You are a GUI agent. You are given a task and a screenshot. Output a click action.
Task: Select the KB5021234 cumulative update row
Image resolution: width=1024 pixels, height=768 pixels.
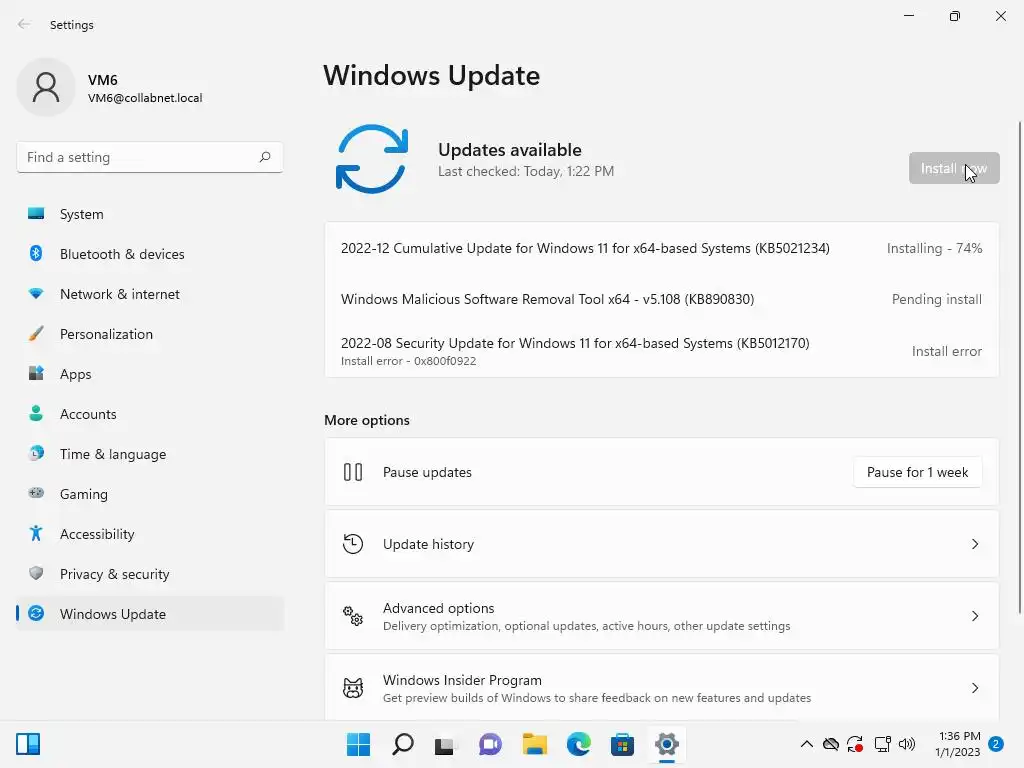(662, 248)
